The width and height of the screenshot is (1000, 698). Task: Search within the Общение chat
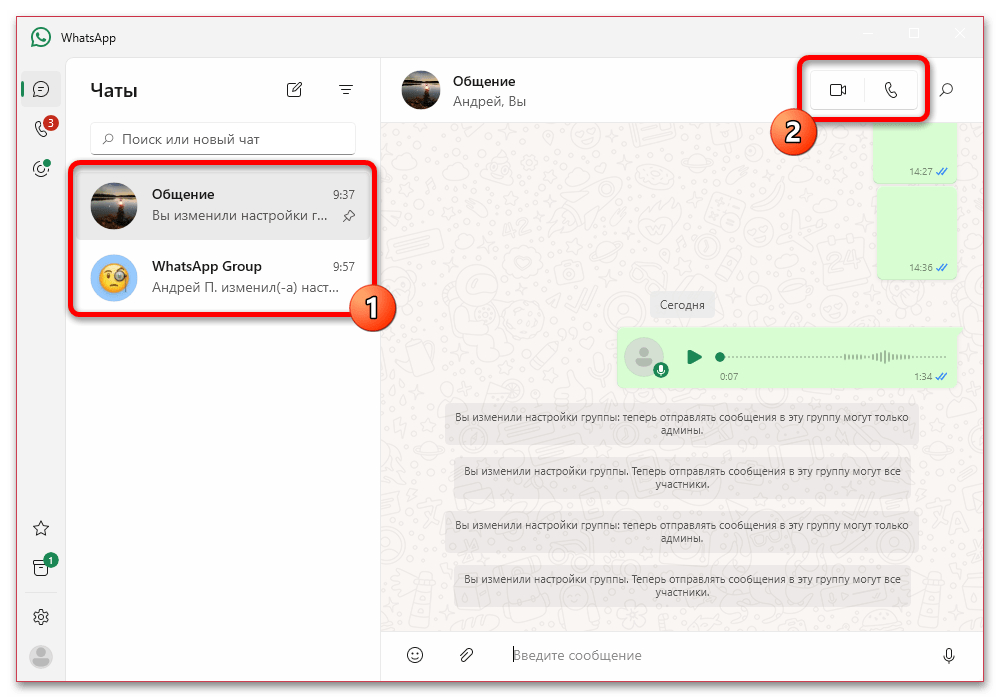pyautogui.click(x=946, y=90)
